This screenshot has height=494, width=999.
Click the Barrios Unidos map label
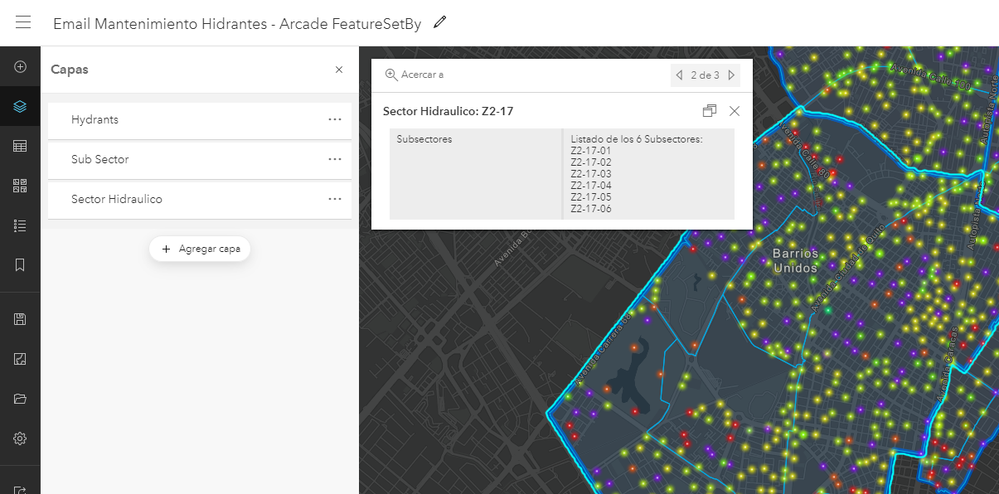[795, 261]
